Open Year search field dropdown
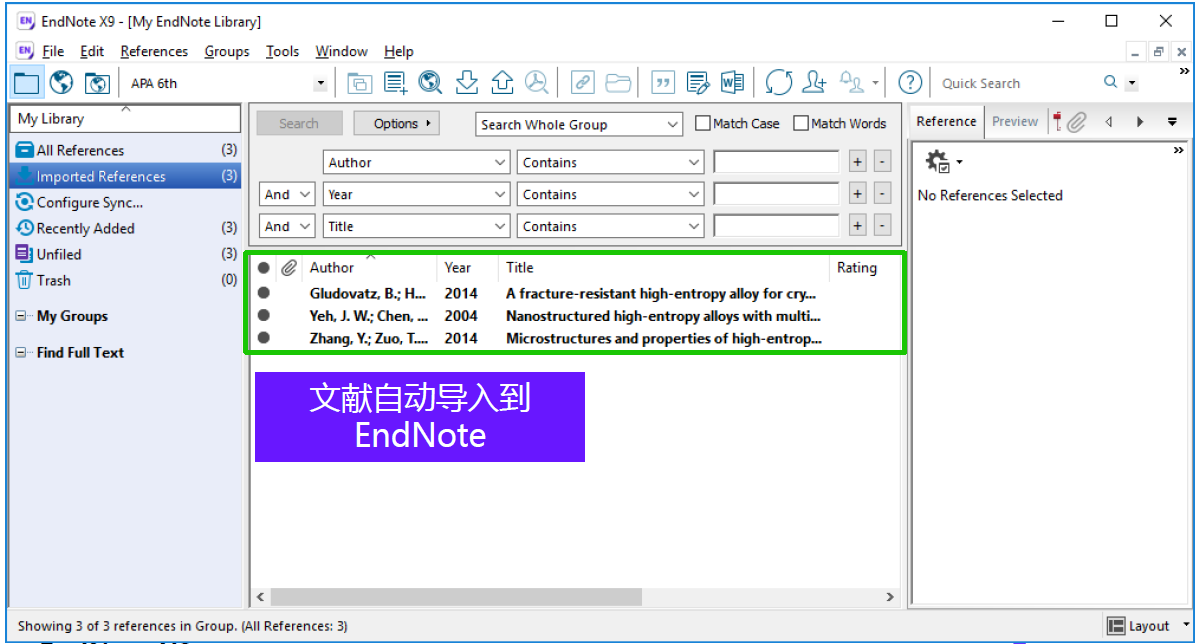The image size is (1199, 644). [x=416, y=194]
